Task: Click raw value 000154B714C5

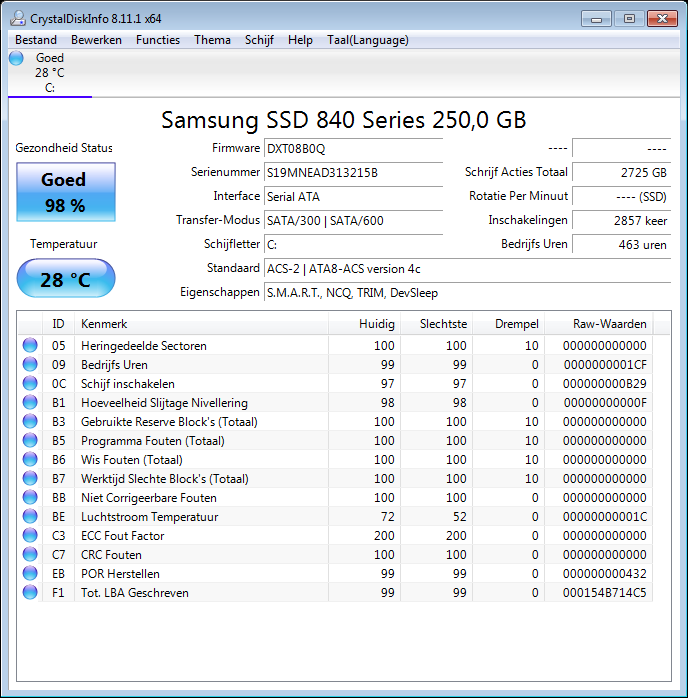Action: click(605, 593)
